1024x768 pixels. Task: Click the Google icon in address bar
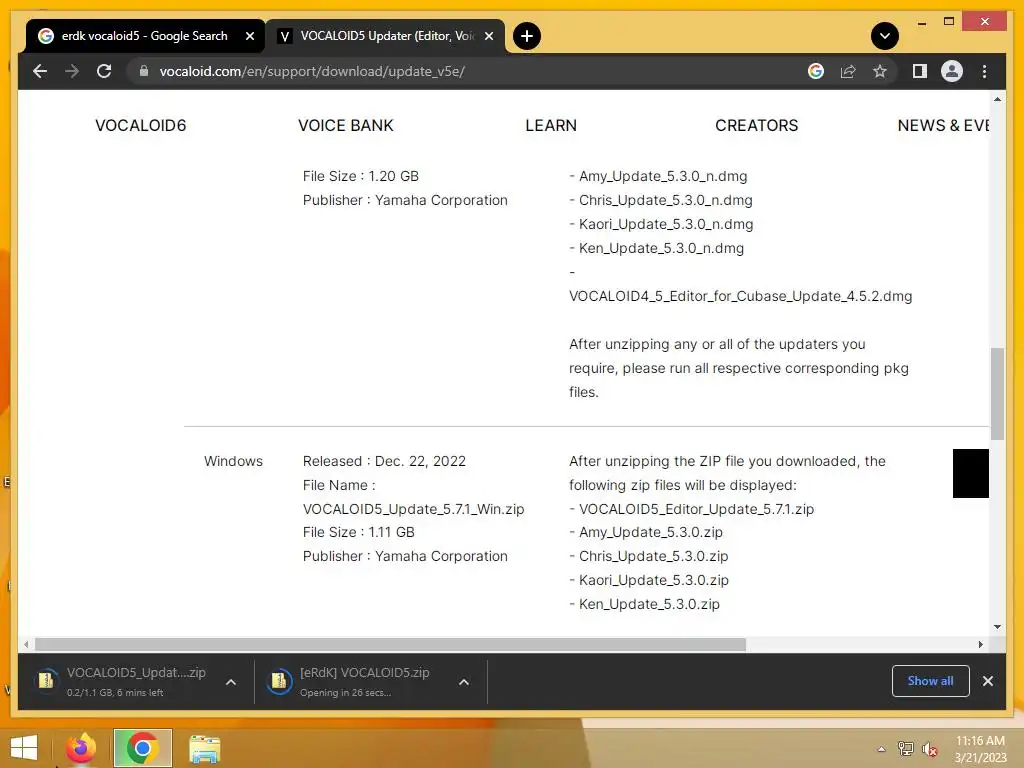pyautogui.click(x=816, y=71)
